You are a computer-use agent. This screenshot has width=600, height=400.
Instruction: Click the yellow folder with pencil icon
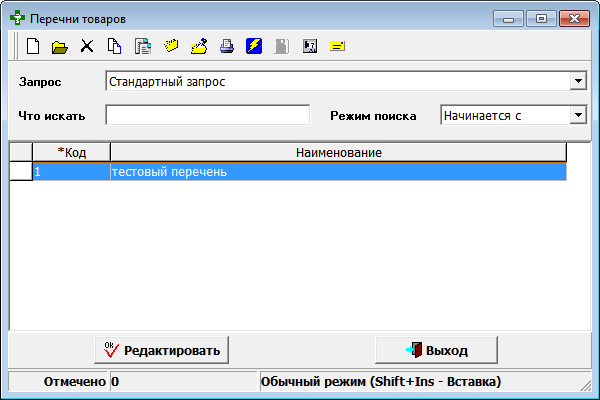[198, 46]
